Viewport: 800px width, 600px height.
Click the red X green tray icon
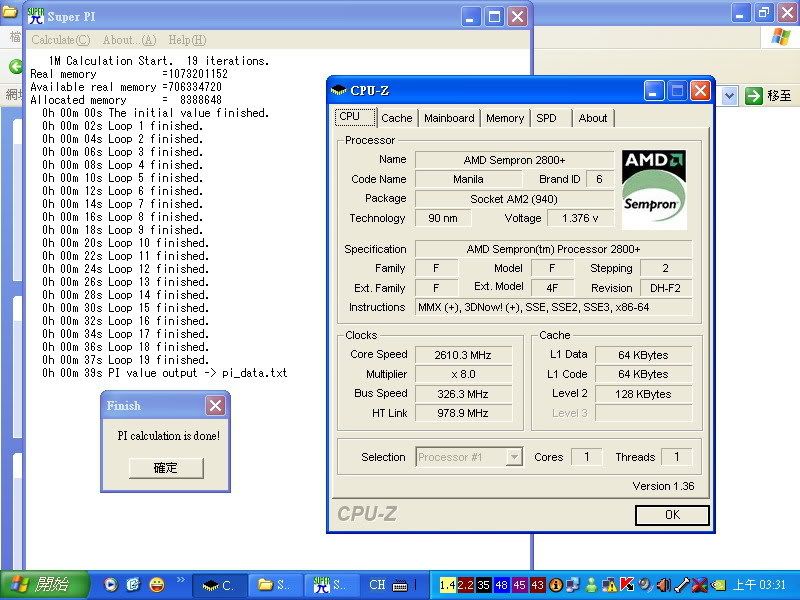(700, 585)
